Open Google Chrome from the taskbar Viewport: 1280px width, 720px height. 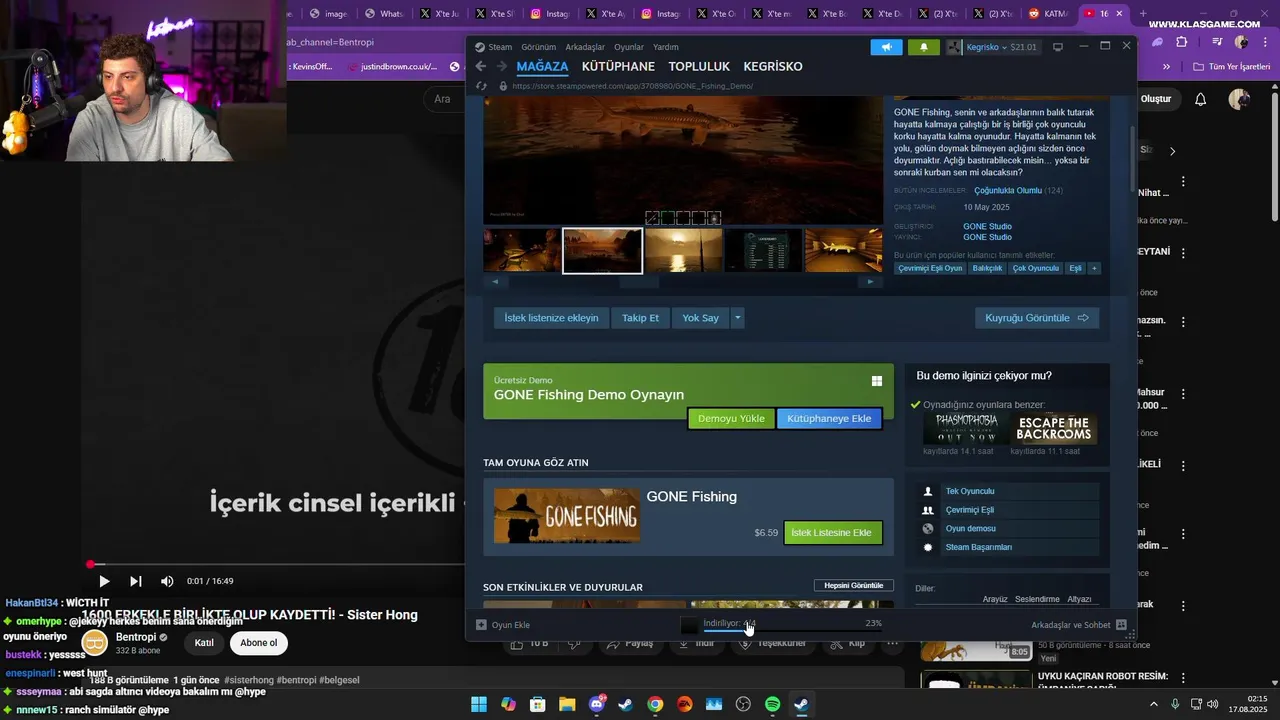[x=655, y=704]
